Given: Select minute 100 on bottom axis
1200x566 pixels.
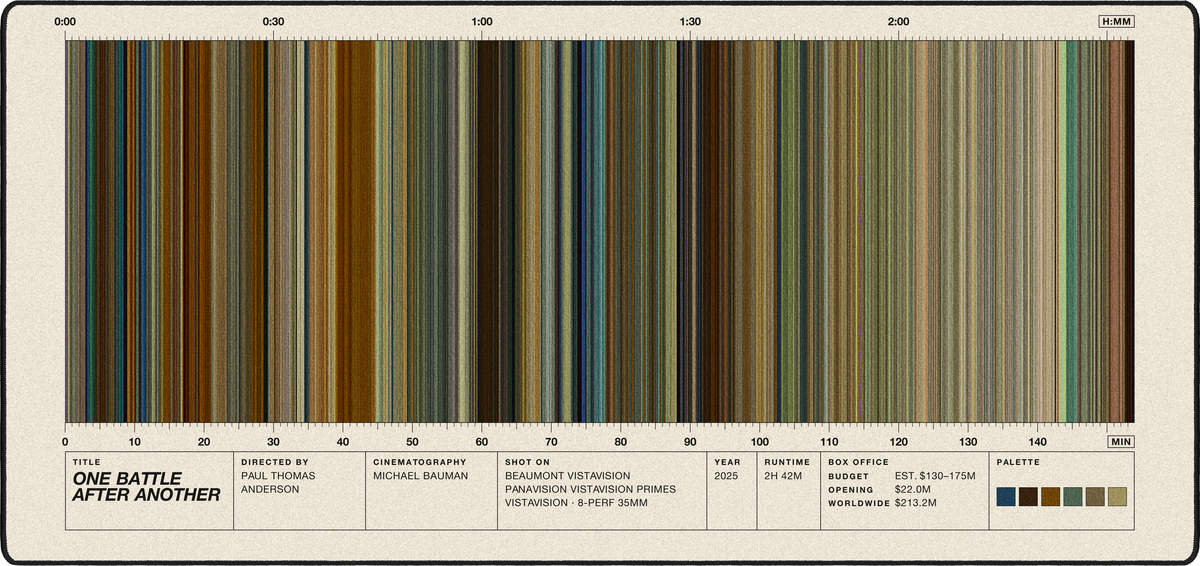Looking at the screenshot, I should point(759,441).
